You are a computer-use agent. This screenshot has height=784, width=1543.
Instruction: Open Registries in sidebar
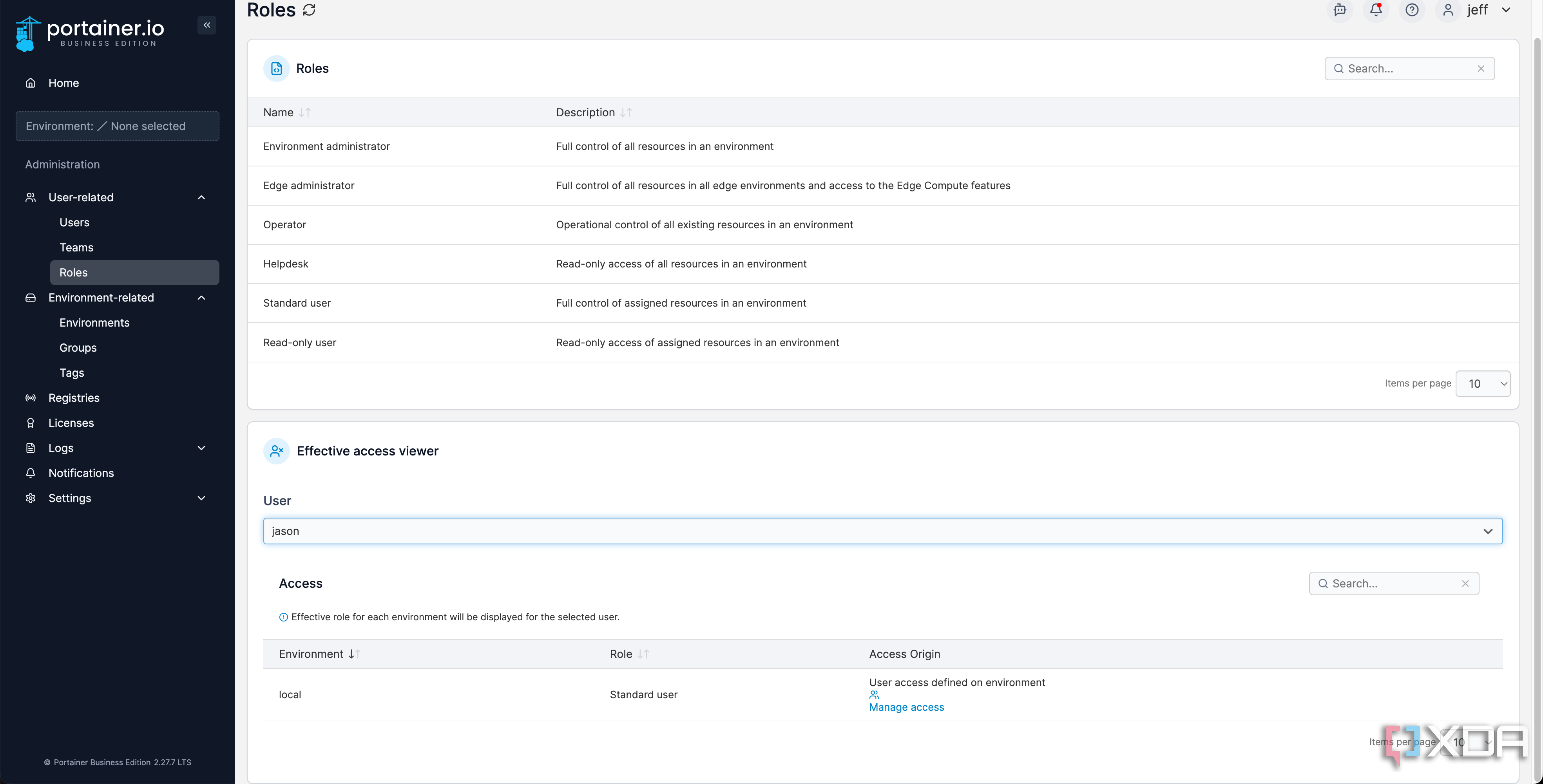tap(74, 399)
